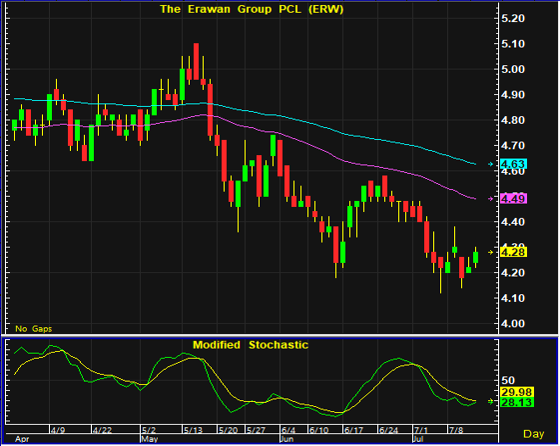This screenshot has width=560, height=446.
Task: Click the tallest red candlestick peaking at 5.10
Action: pyautogui.click(x=196, y=61)
